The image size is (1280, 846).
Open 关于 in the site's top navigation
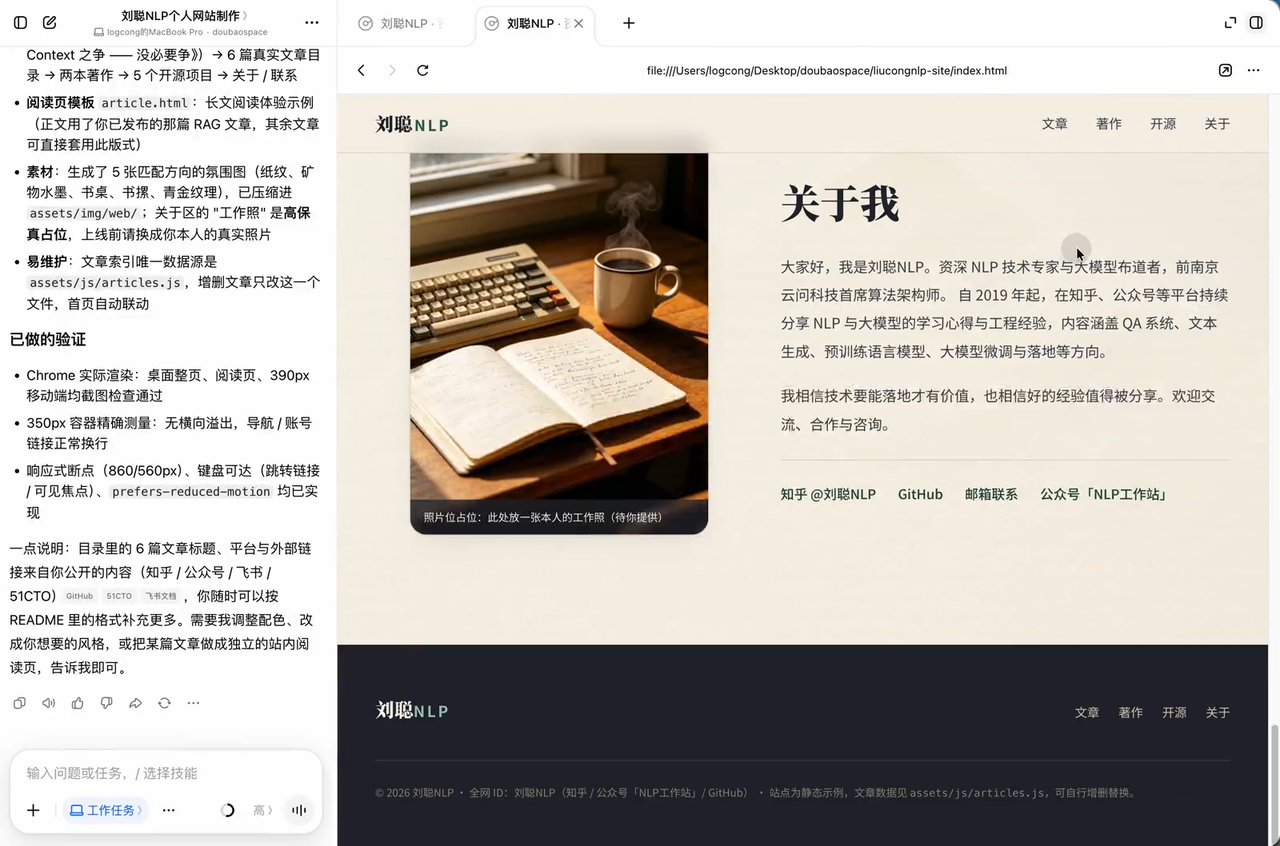pos(1217,124)
